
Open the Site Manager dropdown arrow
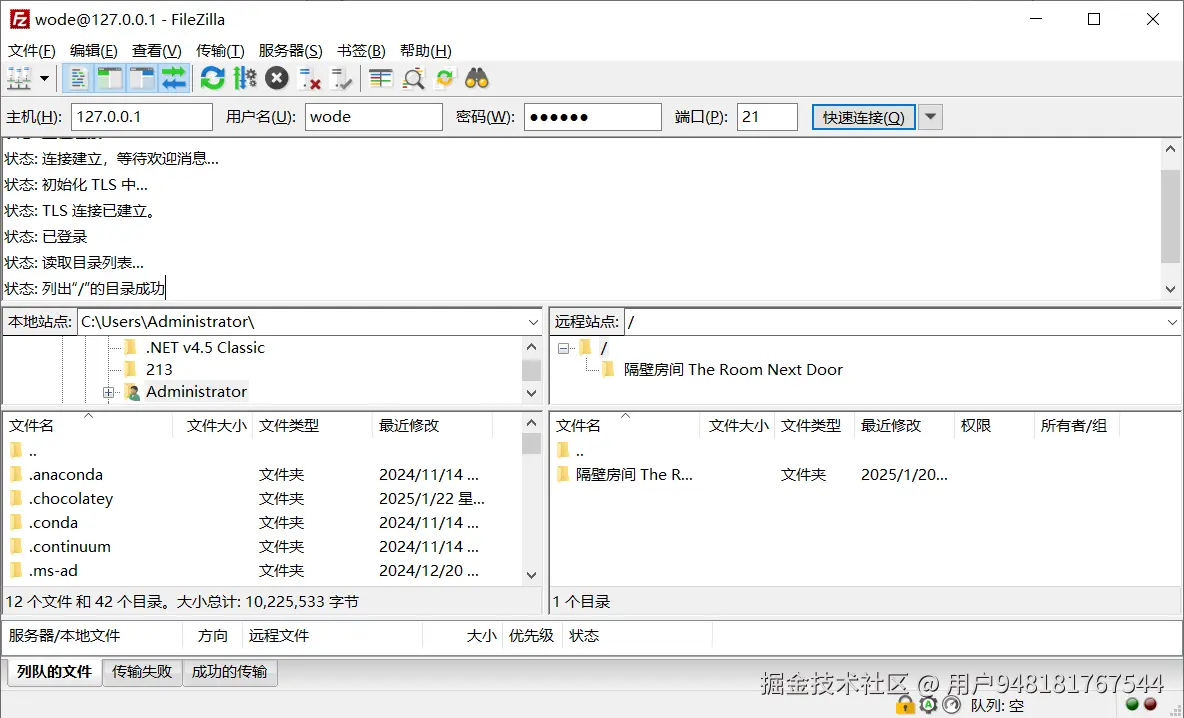click(44, 78)
